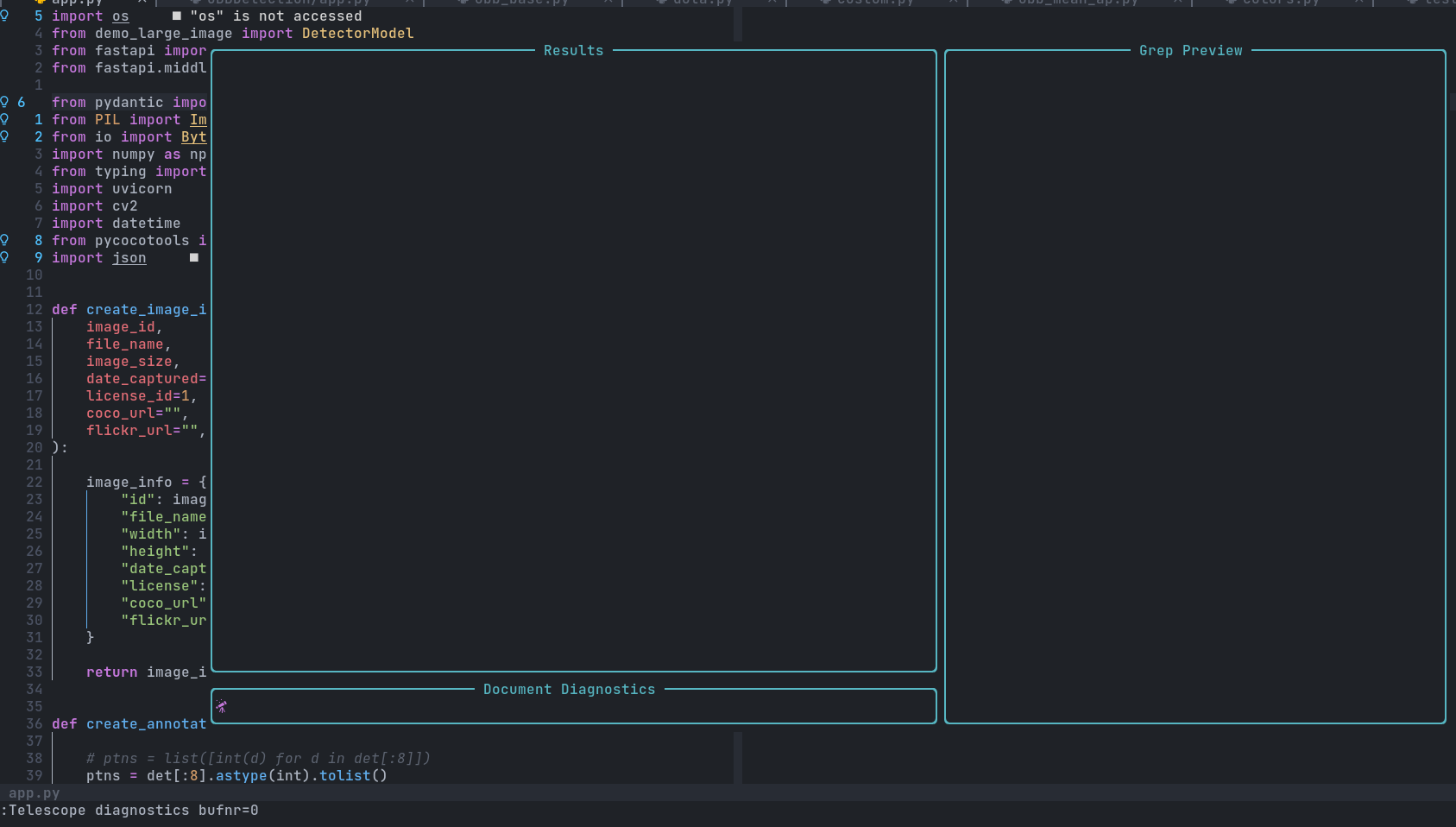Click the "os" is not accessed message
The image size is (1456, 827).
click(x=276, y=16)
